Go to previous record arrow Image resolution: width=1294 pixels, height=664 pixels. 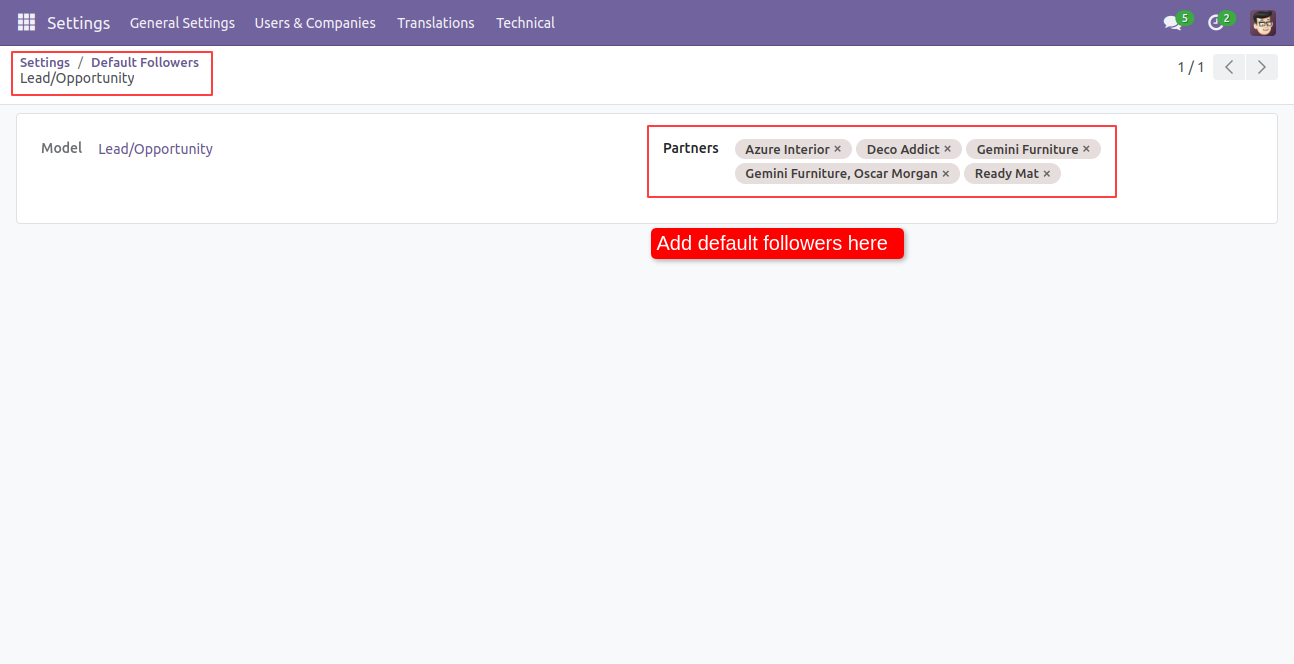coord(1229,67)
